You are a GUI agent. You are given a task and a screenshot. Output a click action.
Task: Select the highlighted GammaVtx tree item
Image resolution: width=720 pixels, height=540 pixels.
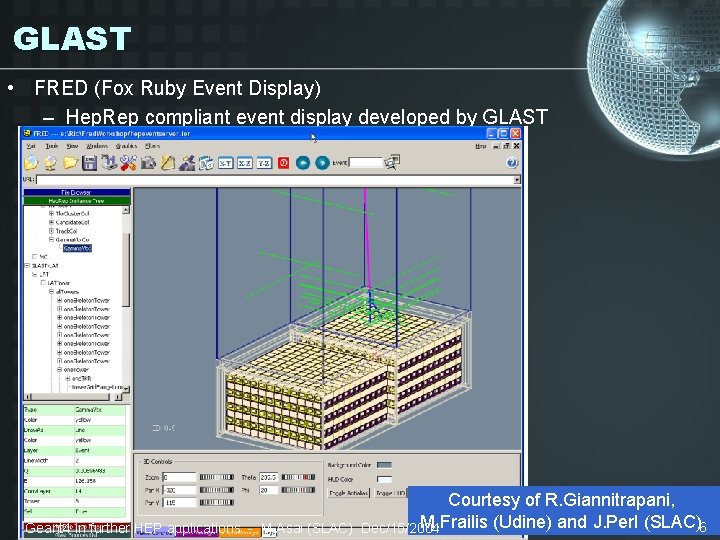coord(78,248)
